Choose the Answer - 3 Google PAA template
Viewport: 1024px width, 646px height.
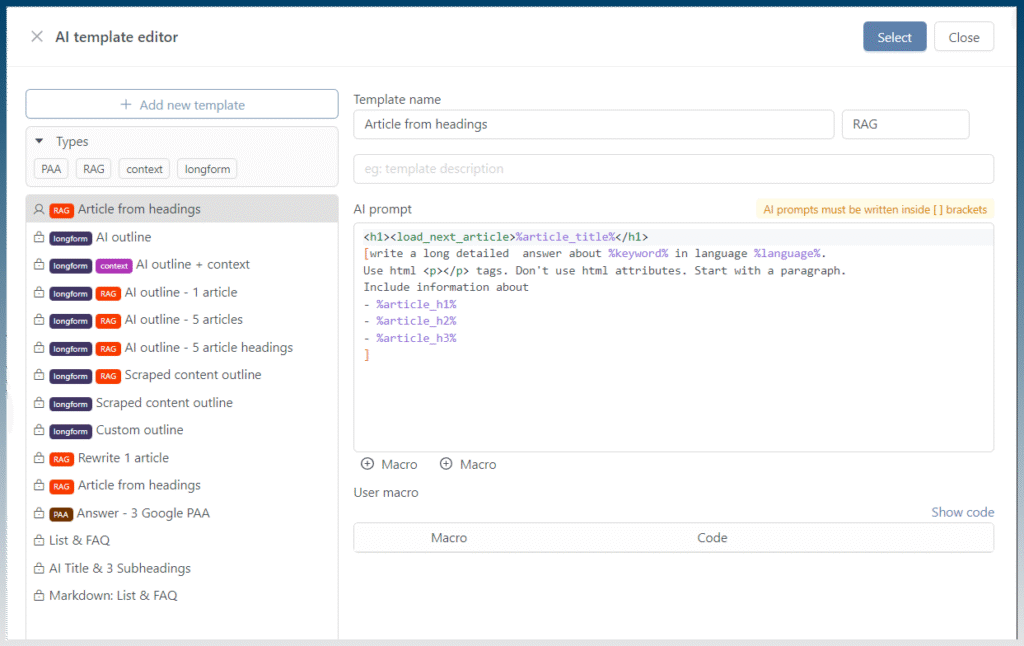point(182,513)
